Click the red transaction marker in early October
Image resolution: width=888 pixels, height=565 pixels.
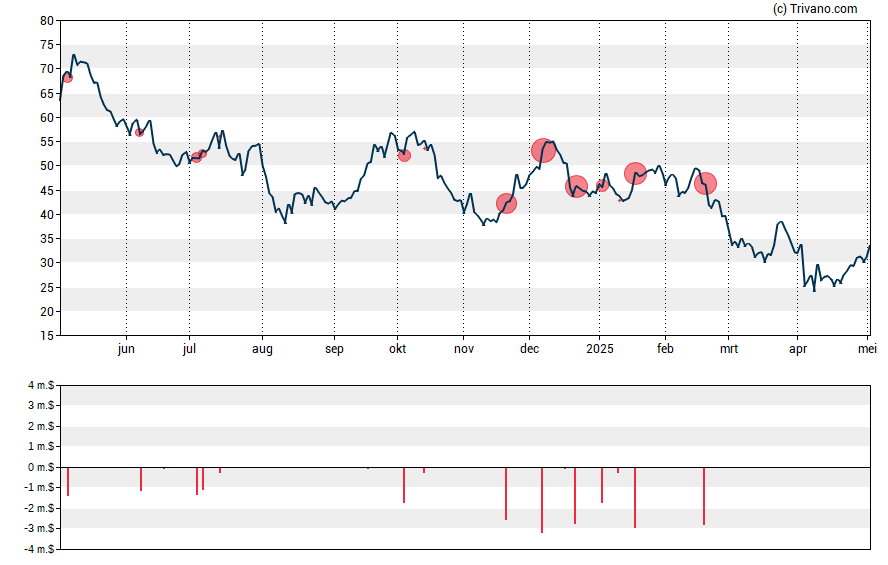point(404,155)
